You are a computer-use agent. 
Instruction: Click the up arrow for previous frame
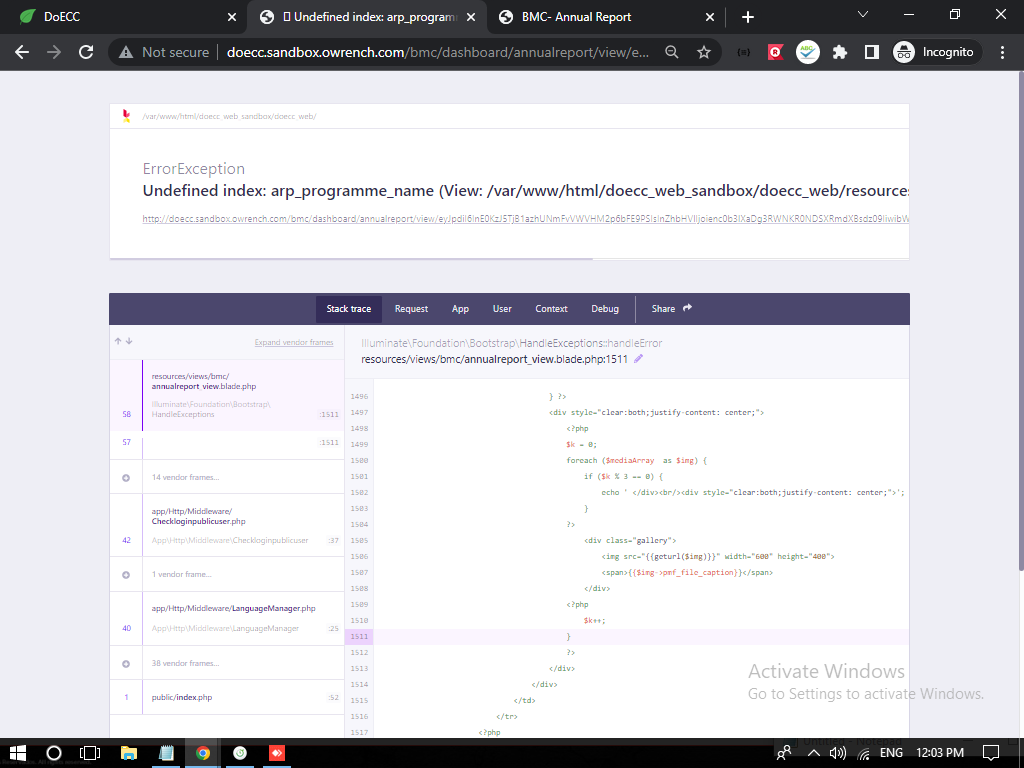[x=119, y=342]
